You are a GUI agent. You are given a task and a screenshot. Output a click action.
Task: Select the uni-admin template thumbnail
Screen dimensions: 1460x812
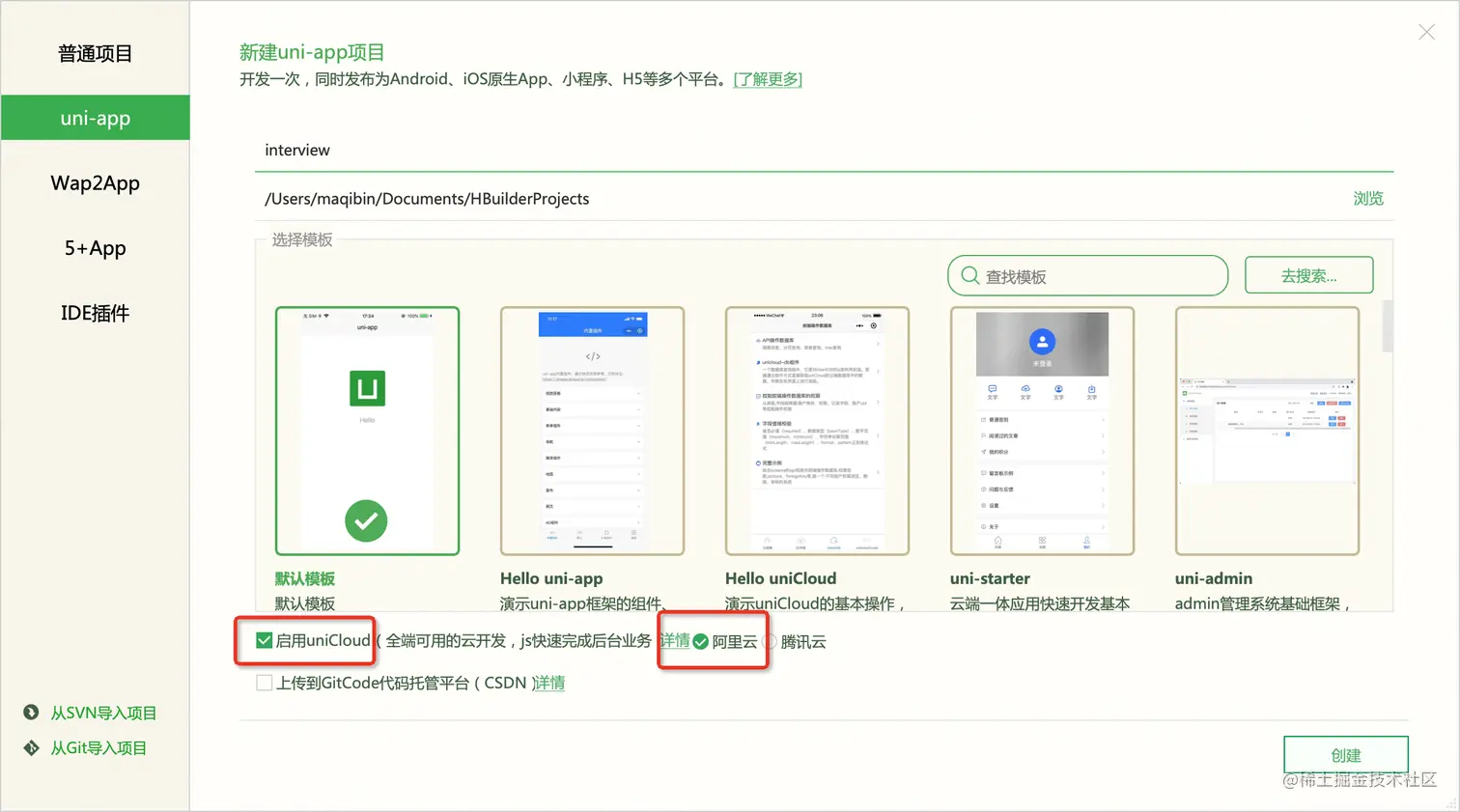[x=1267, y=431]
